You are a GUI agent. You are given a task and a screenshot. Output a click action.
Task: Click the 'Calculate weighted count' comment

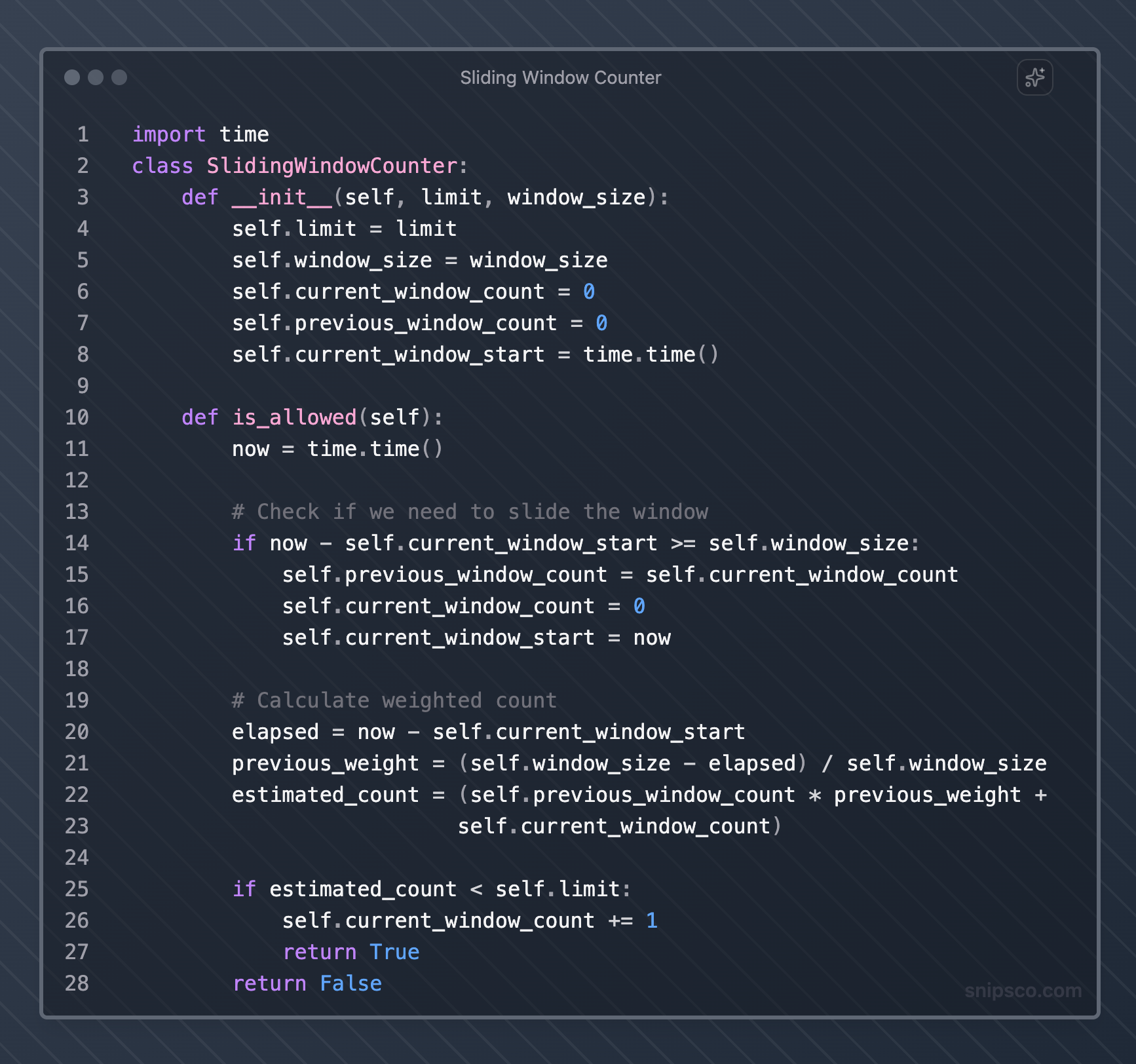[394, 700]
